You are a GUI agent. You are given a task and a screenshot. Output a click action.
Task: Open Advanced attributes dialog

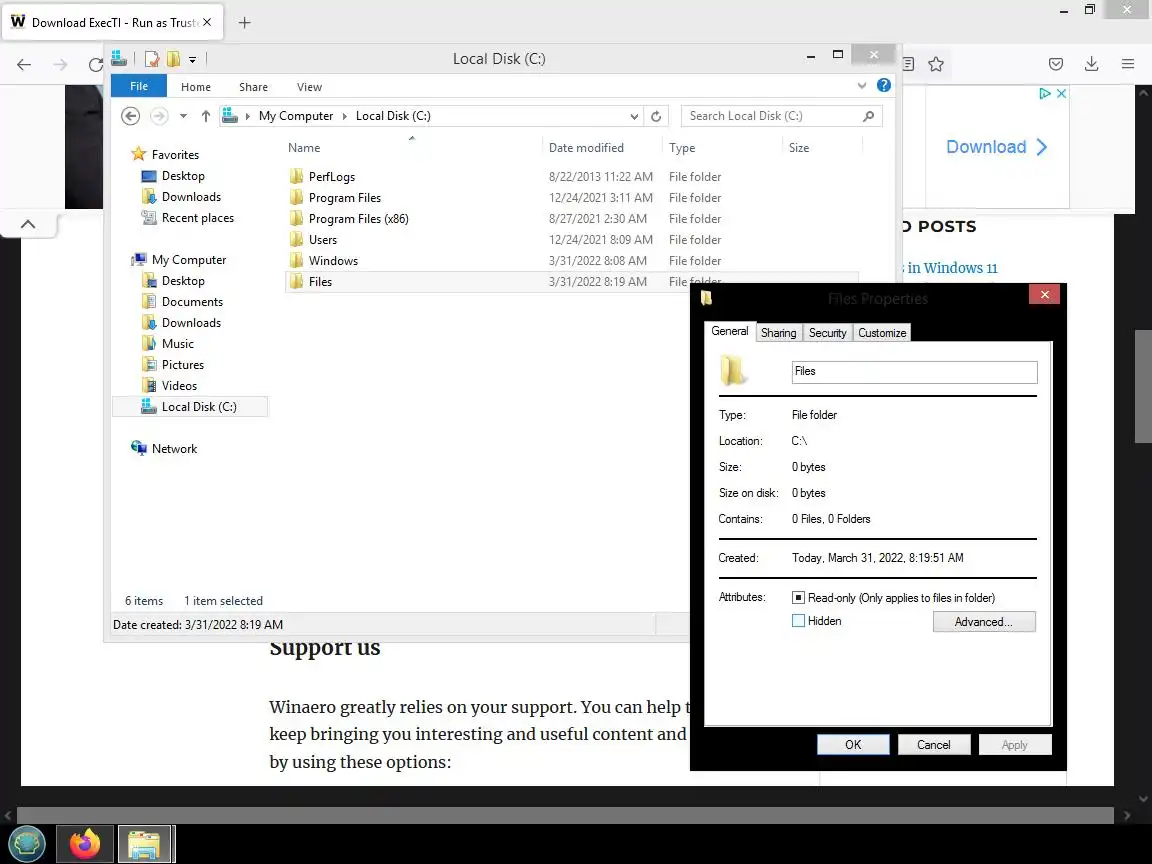coord(984,622)
